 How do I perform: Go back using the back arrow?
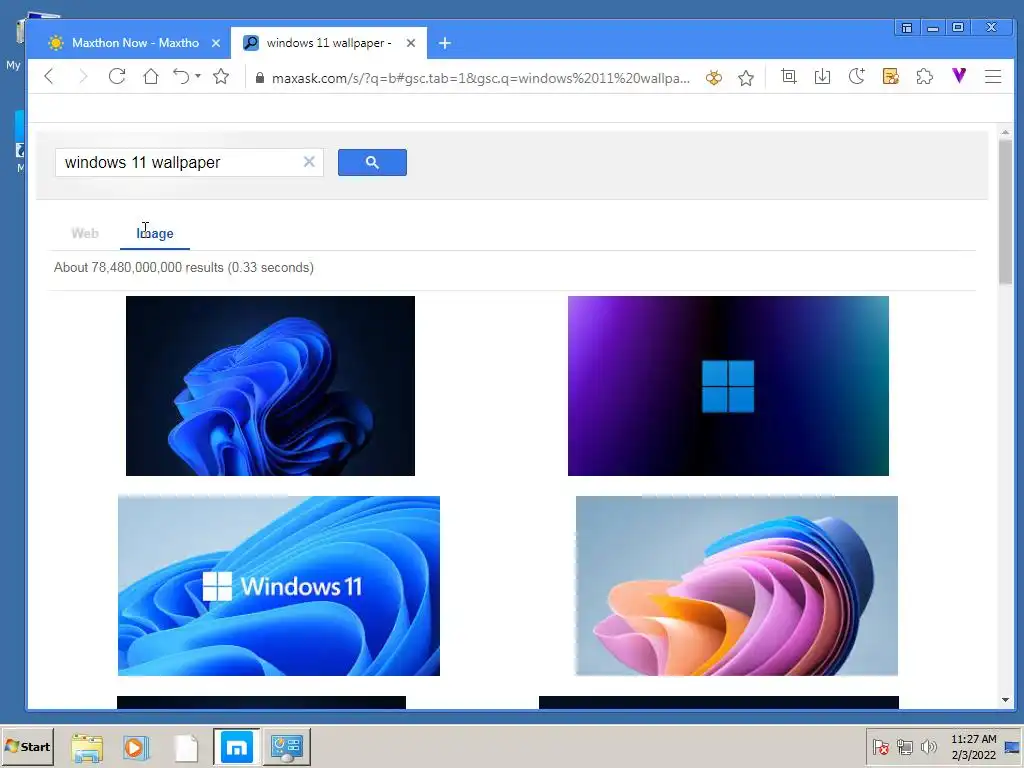(49, 76)
